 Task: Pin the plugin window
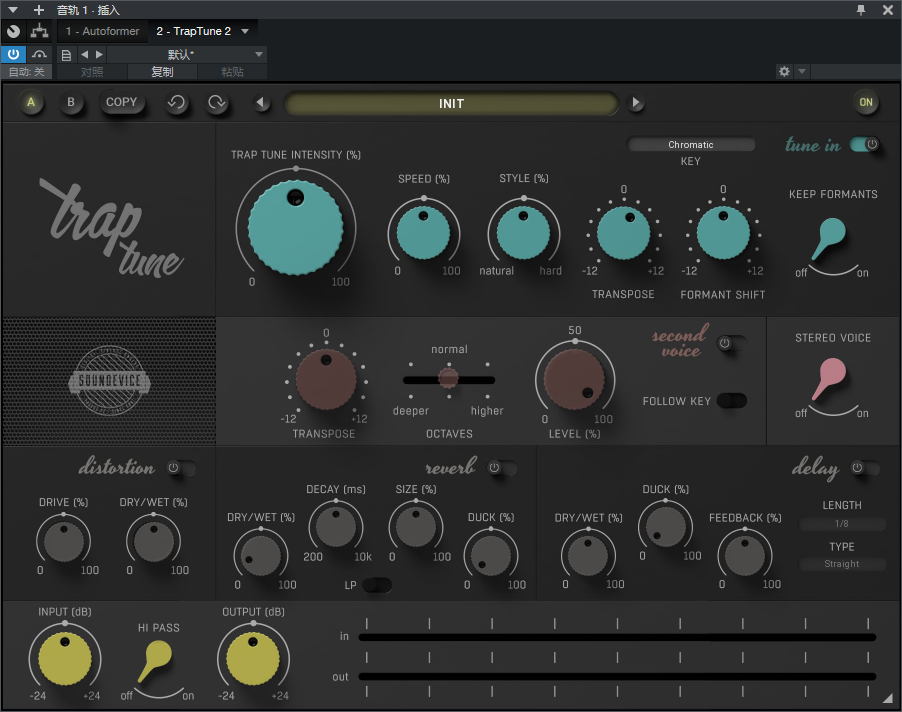pos(861,10)
